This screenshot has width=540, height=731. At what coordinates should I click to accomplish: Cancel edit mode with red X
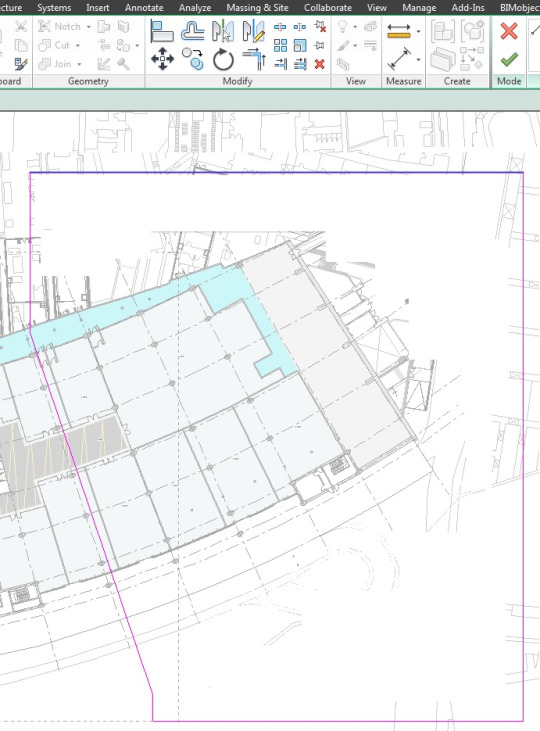click(509, 31)
